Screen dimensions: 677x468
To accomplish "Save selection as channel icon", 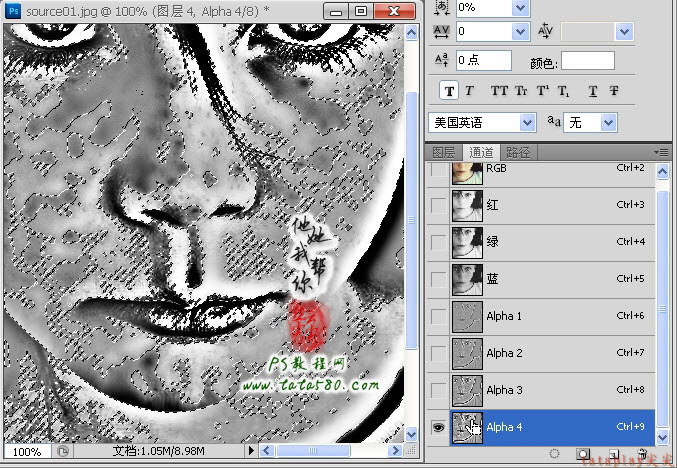I will click(582, 453).
